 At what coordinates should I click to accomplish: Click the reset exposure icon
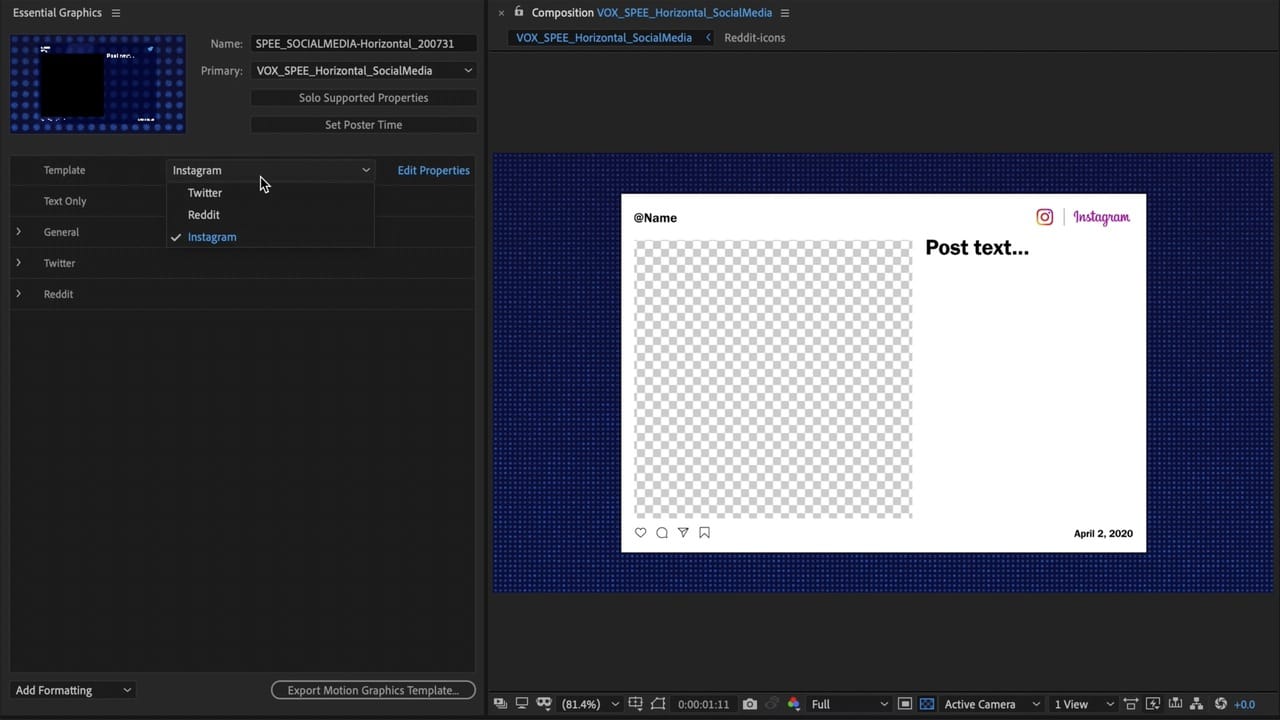point(1220,704)
